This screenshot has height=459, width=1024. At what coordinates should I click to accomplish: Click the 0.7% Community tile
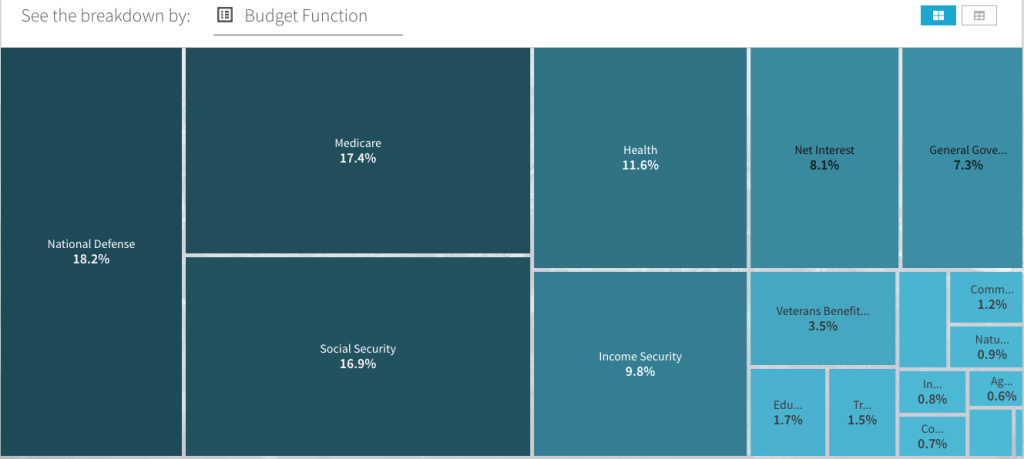coord(931,436)
